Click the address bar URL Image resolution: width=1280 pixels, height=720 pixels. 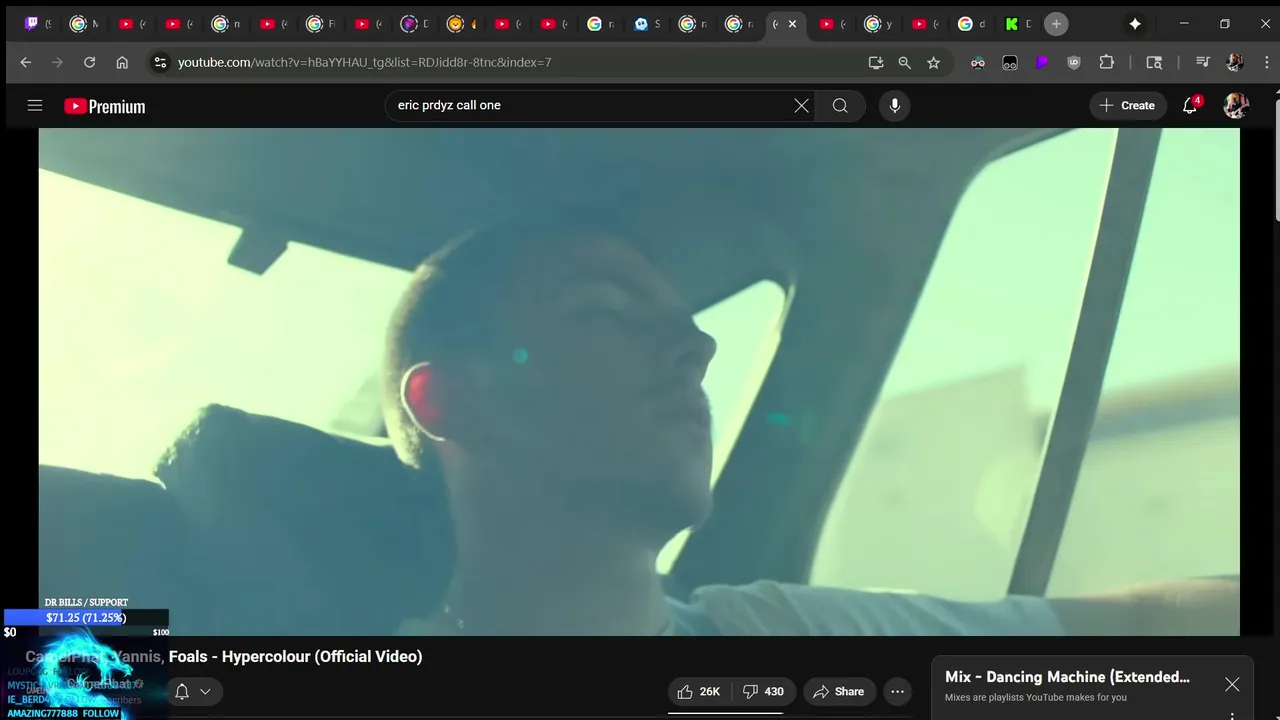pyautogui.click(x=365, y=62)
